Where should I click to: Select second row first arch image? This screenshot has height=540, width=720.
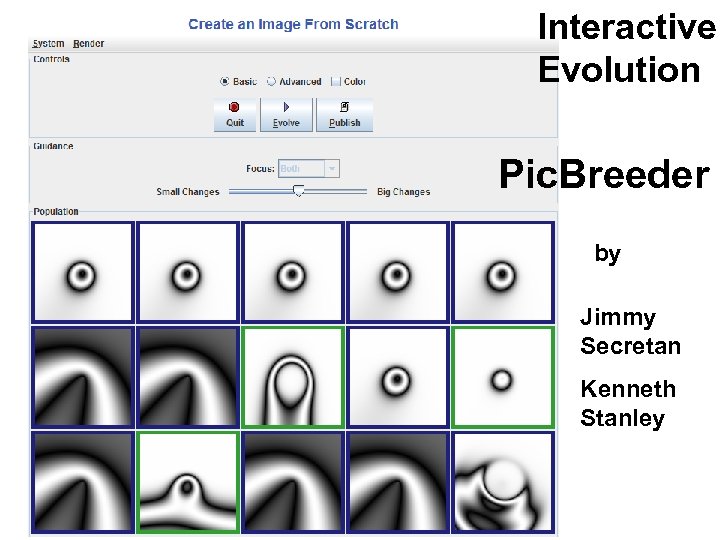[x=83, y=377]
